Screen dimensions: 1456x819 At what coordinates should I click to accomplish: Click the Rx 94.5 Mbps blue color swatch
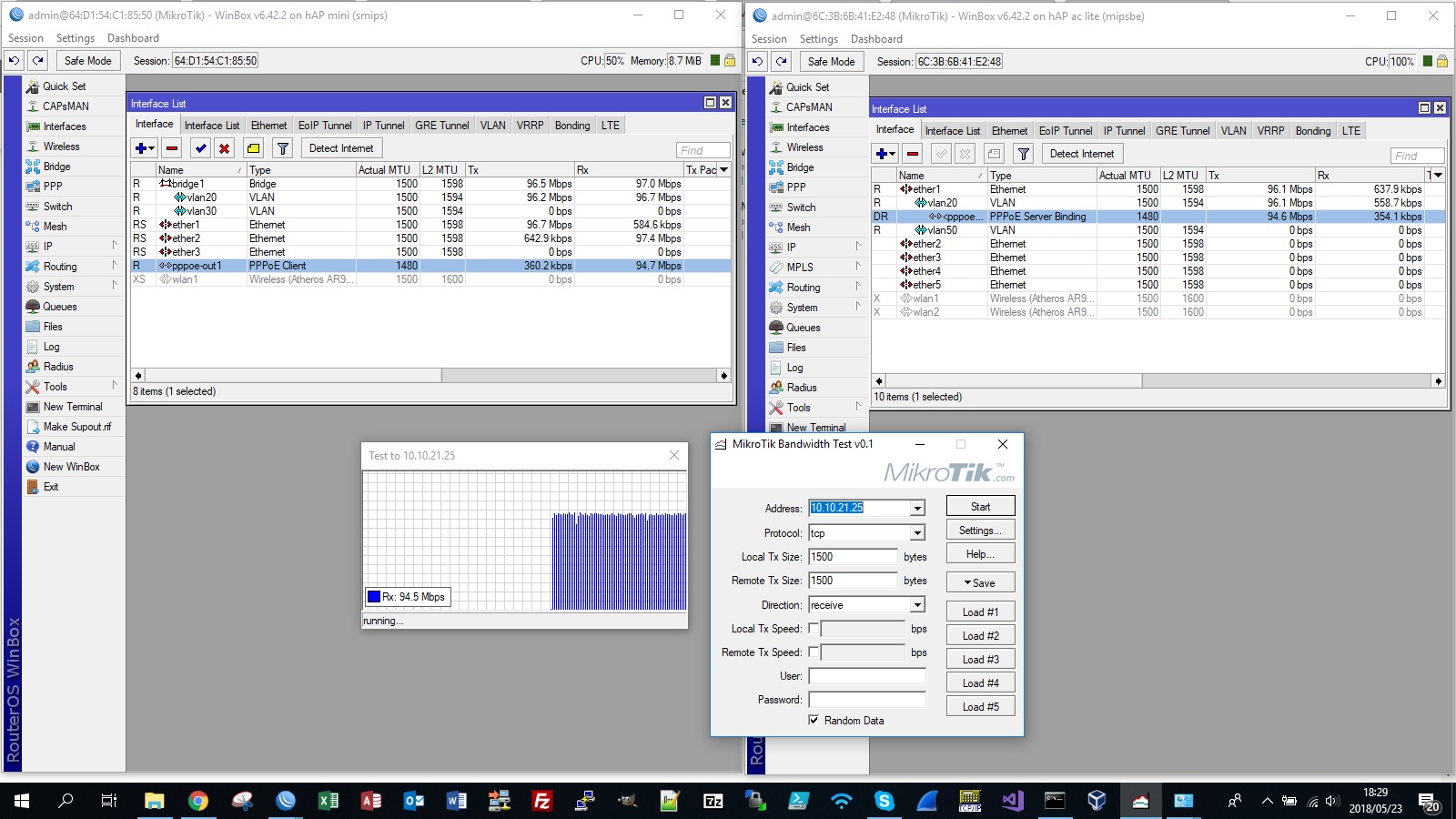pyautogui.click(x=373, y=597)
